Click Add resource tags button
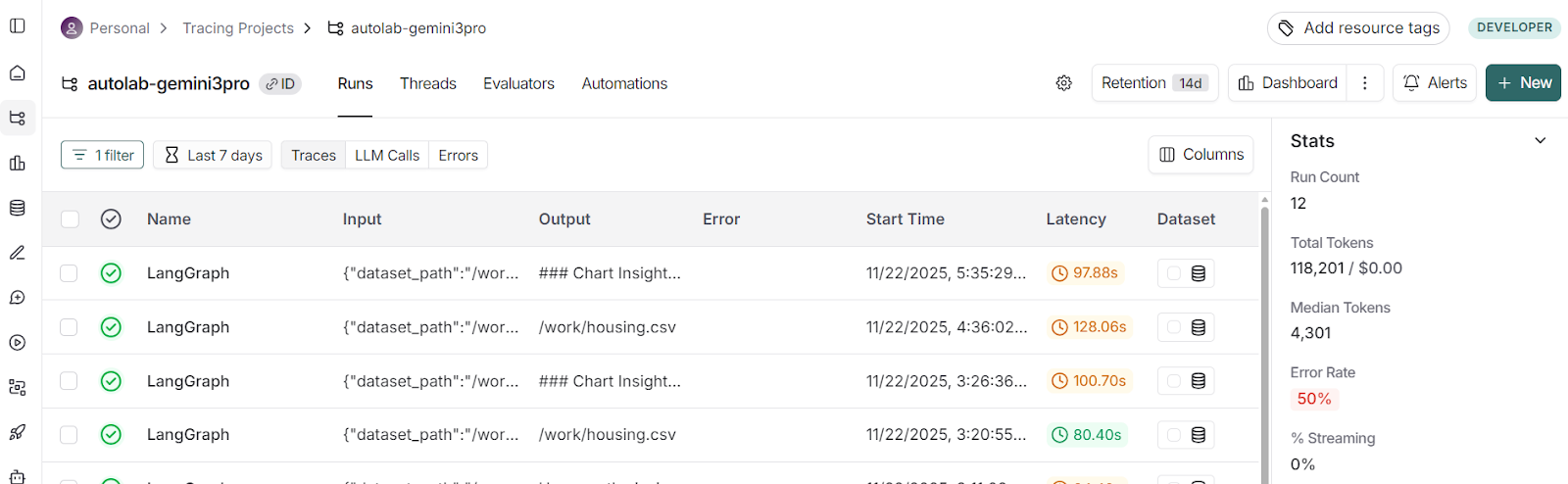The height and width of the screenshot is (484, 1568). (x=1358, y=28)
